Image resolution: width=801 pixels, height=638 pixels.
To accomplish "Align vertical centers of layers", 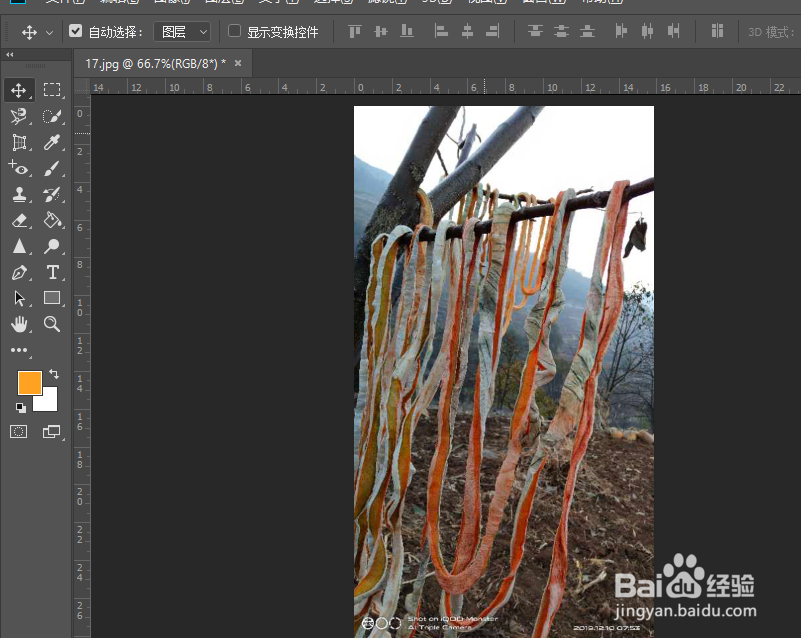I will (381, 32).
